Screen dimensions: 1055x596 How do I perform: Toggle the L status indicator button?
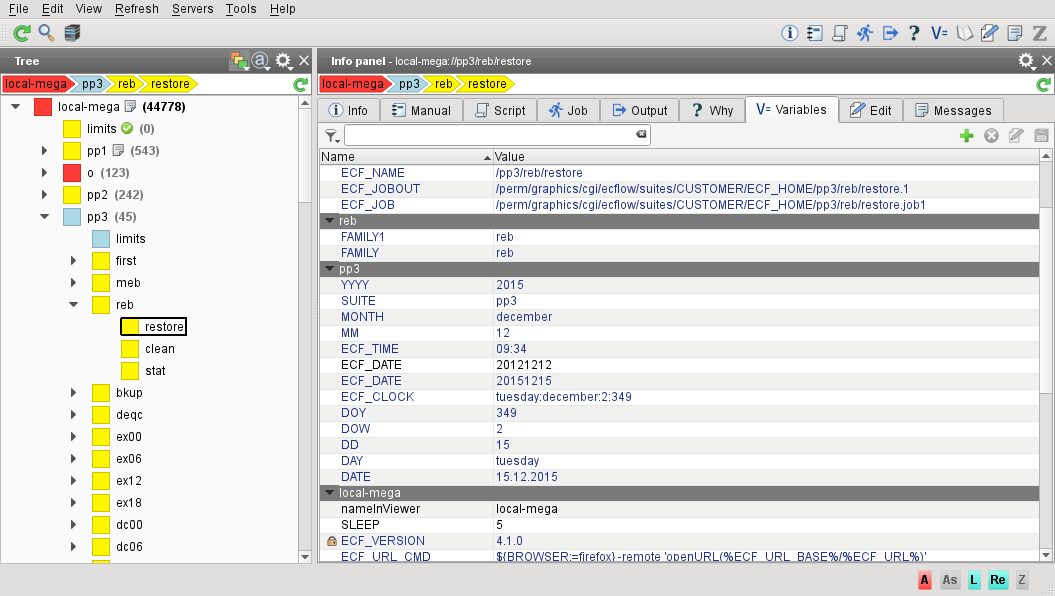pos(974,580)
